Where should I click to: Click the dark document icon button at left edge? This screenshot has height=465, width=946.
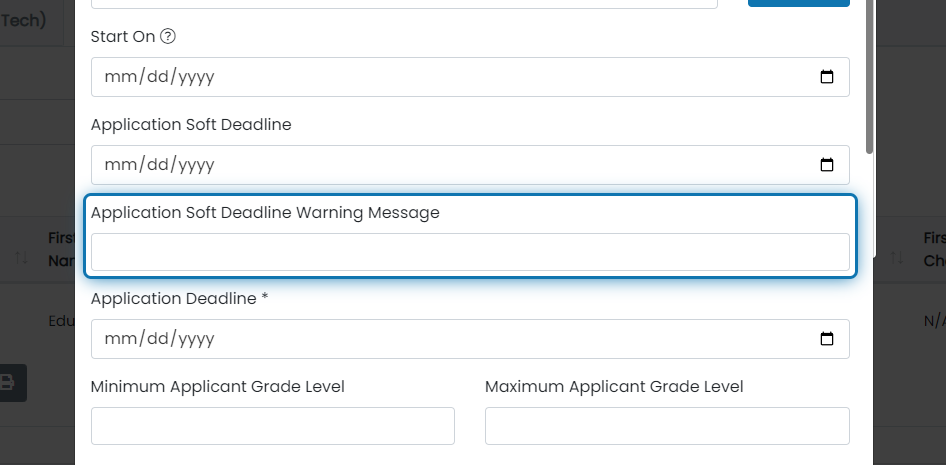click(8, 382)
